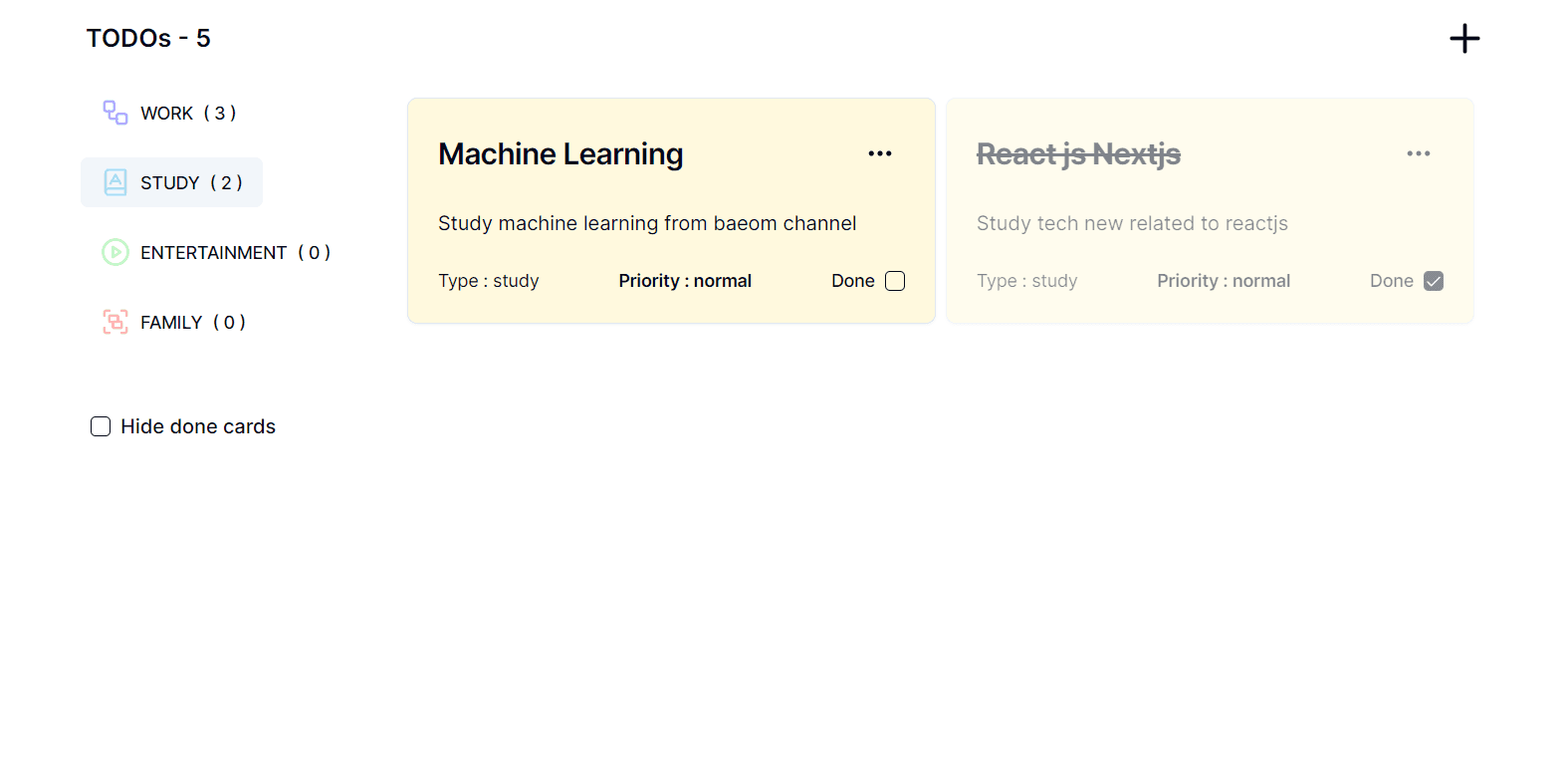Click the ENTERTAINMENT play icon
Viewport: 1568px width, 784px height.
(x=115, y=252)
